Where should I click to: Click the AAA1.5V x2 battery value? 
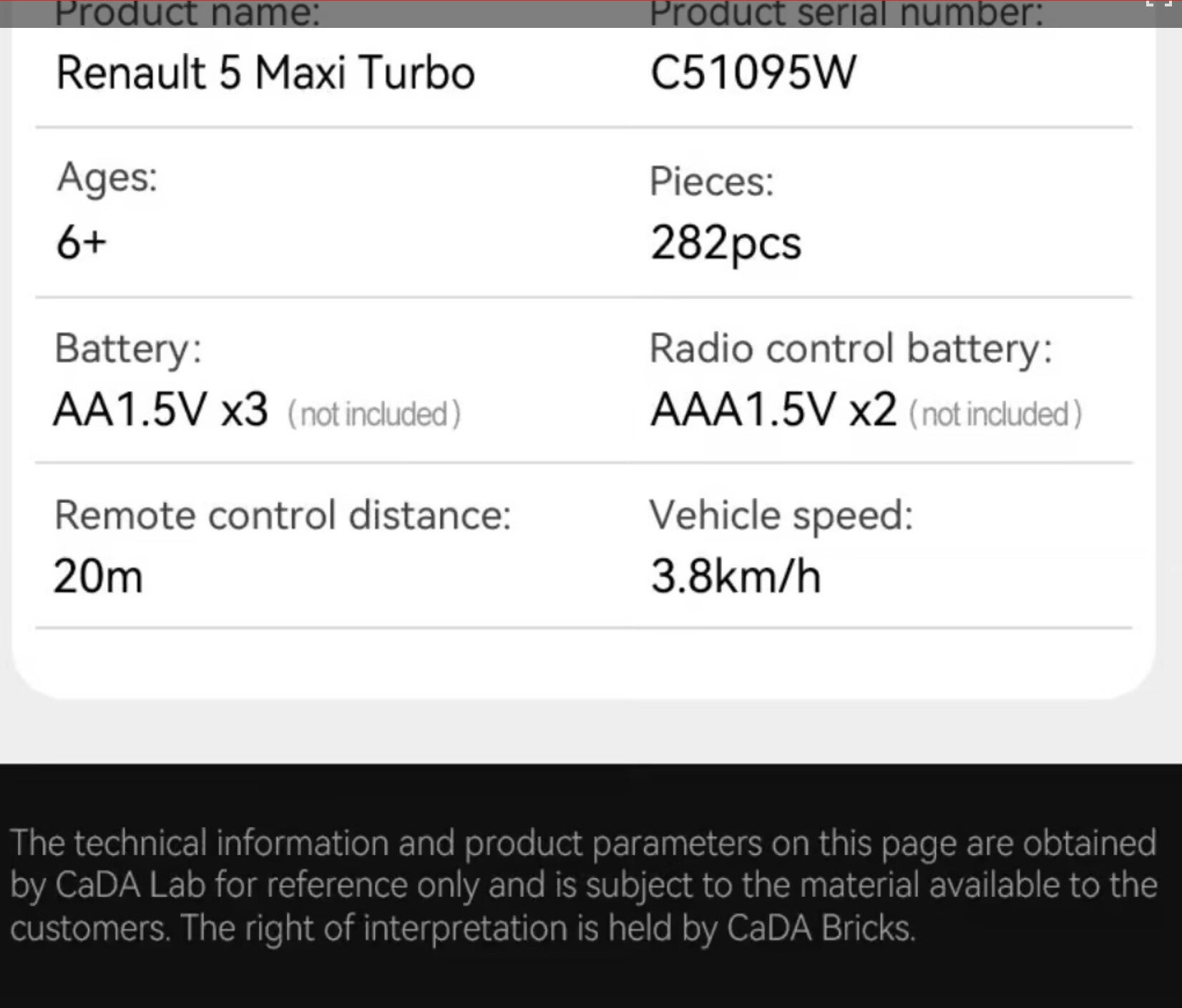[773, 411]
